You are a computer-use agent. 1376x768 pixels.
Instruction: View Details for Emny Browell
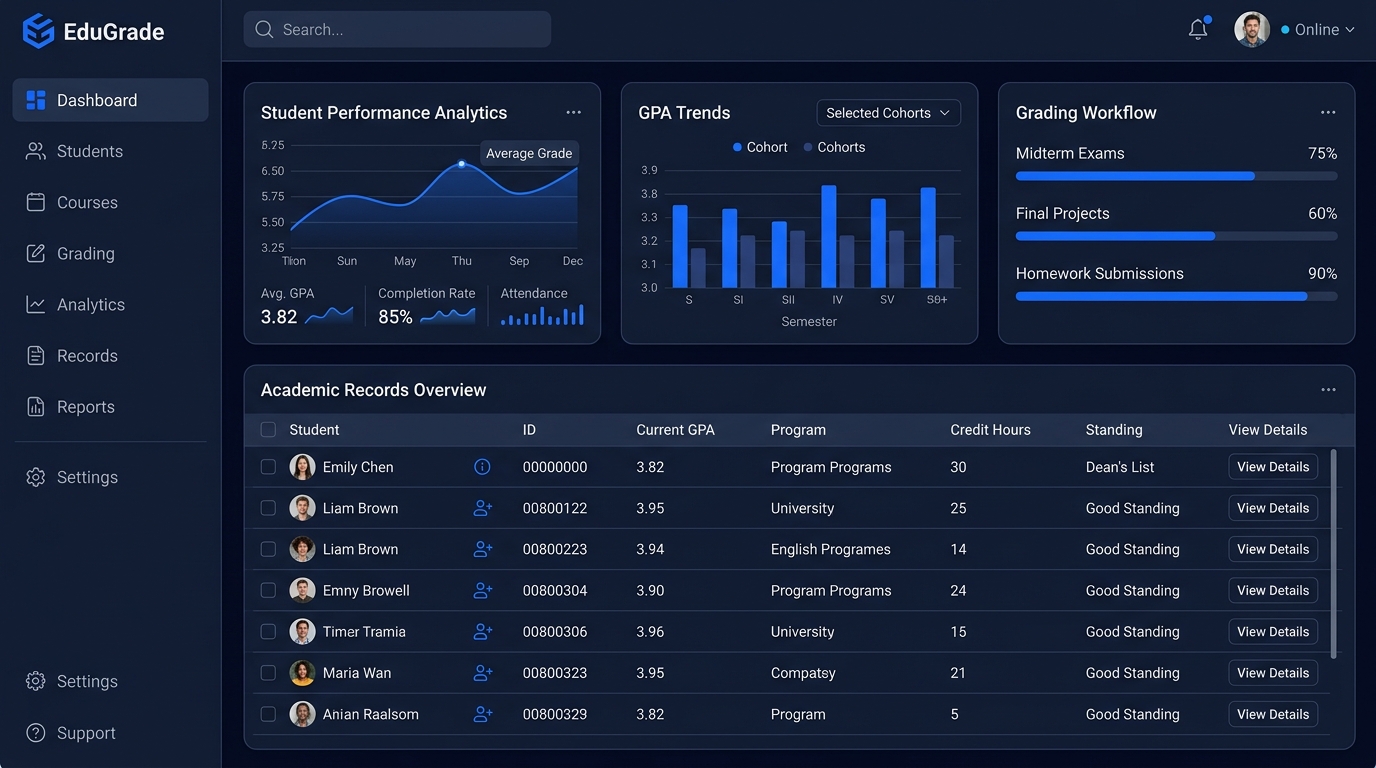pyautogui.click(x=1273, y=590)
